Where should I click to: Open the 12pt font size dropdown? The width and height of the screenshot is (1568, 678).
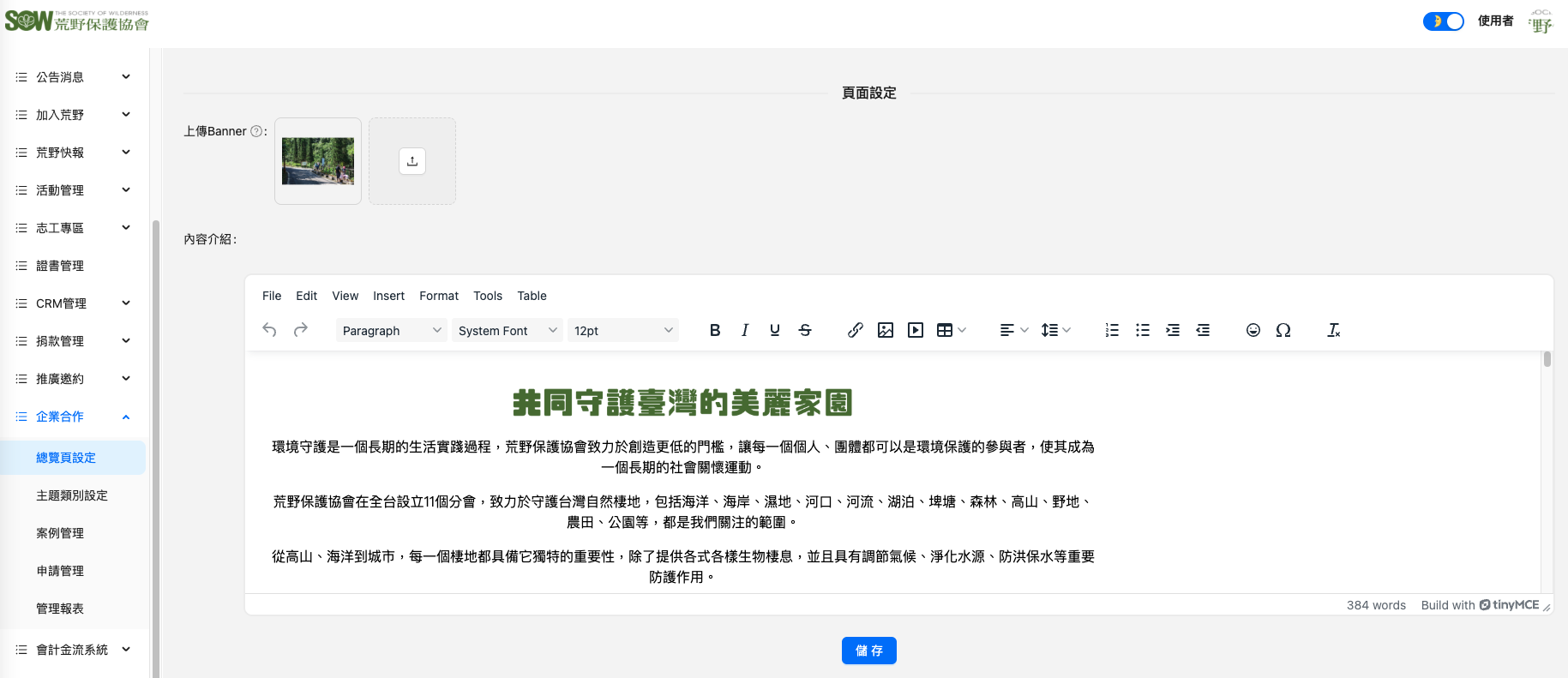coord(622,331)
